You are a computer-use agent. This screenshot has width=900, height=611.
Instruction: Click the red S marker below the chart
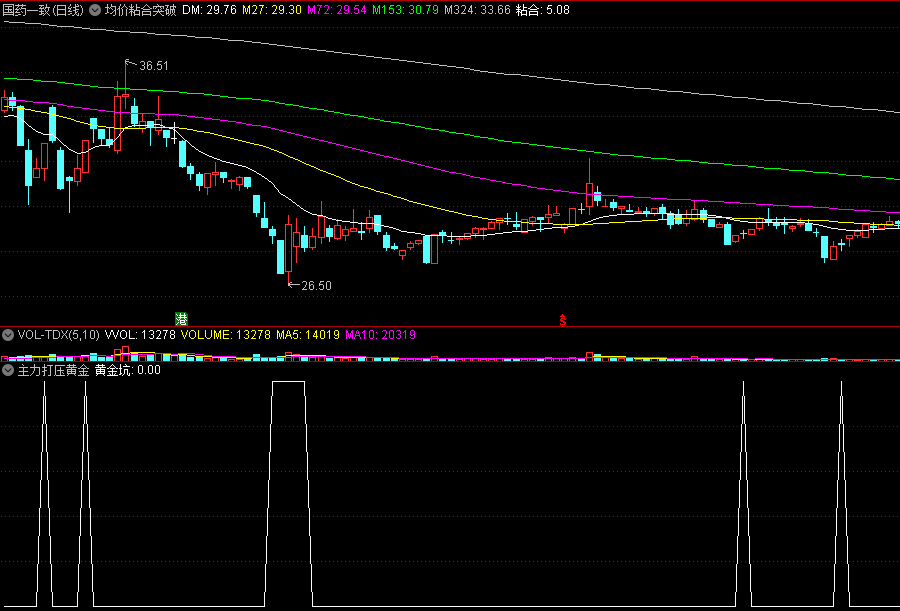[563, 320]
